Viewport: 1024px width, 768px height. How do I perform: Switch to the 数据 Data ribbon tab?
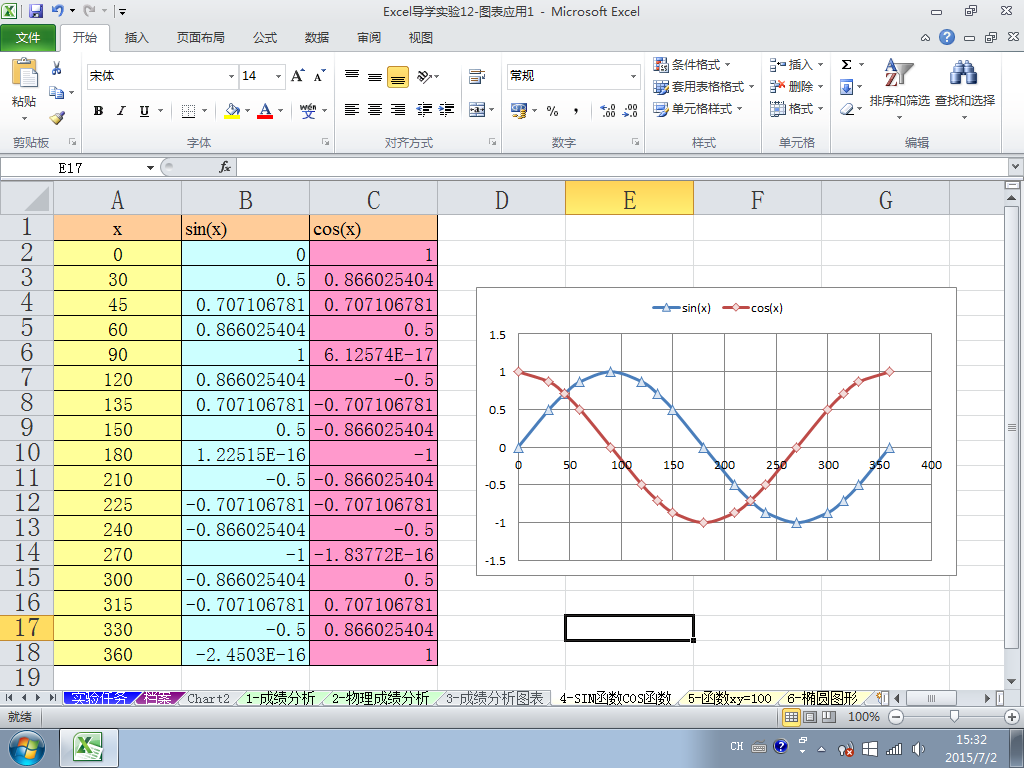[x=317, y=37]
